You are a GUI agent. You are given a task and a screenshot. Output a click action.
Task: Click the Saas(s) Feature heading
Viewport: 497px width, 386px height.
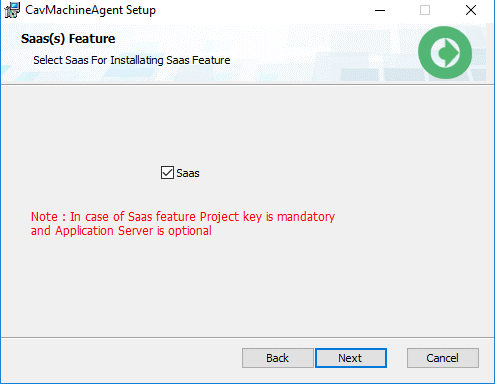(68, 39)
